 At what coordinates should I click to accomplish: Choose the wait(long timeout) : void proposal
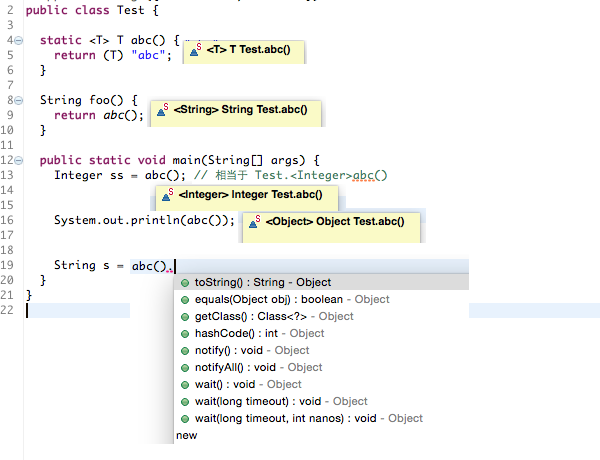tap(281, 402)
